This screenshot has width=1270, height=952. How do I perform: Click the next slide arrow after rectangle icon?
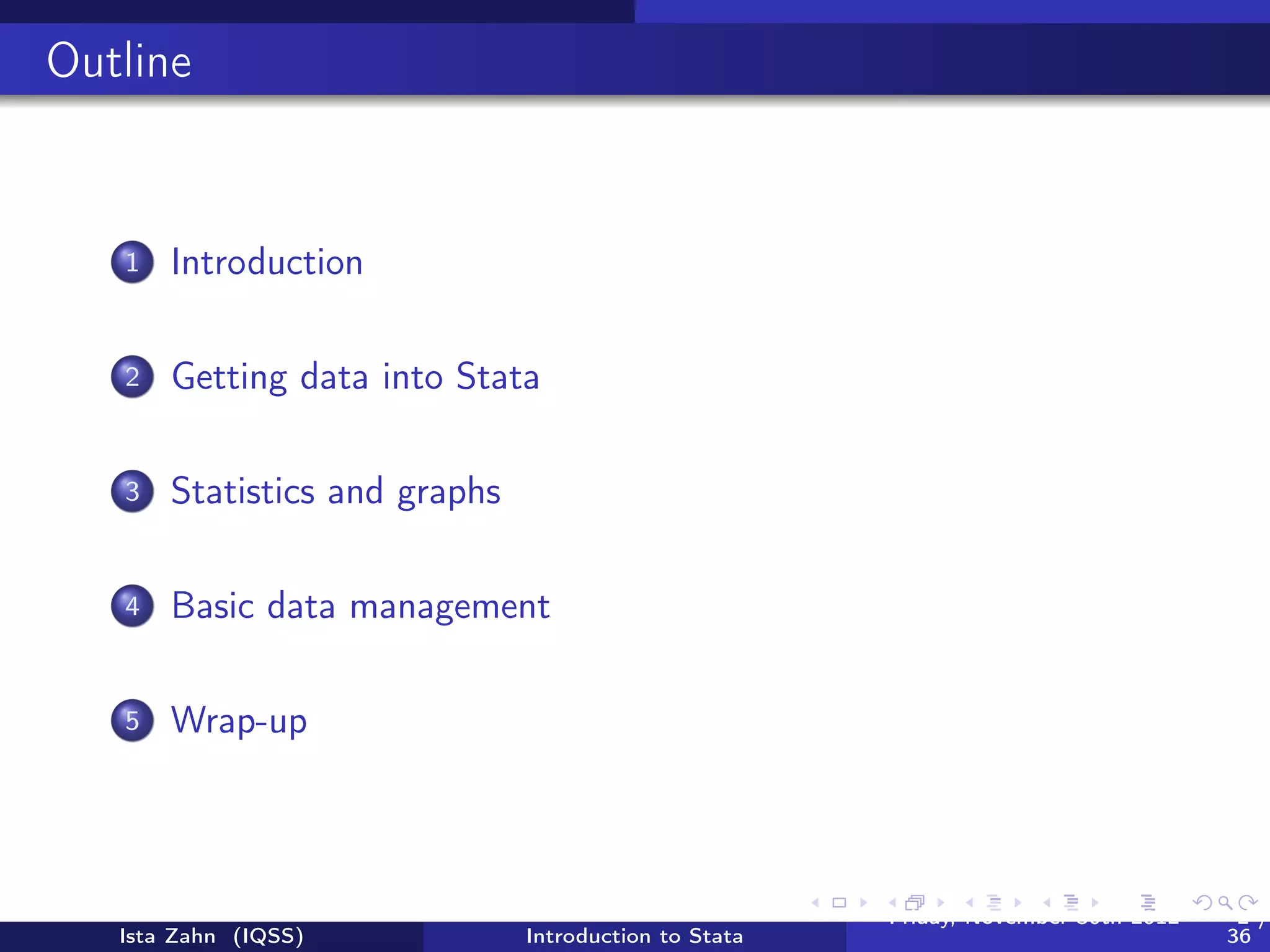[x=863, y=903]
